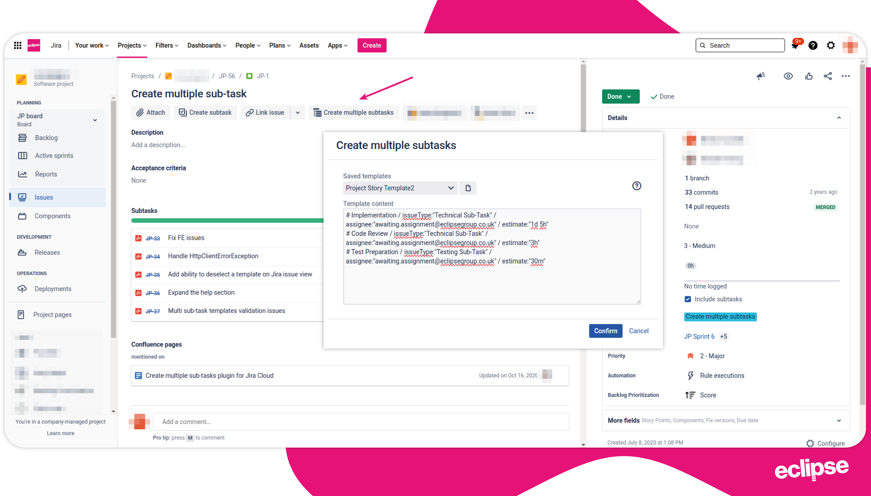Open Saved templates dropdown Project Story Template2
871x496 pixels.
click(x=400, y=188)
